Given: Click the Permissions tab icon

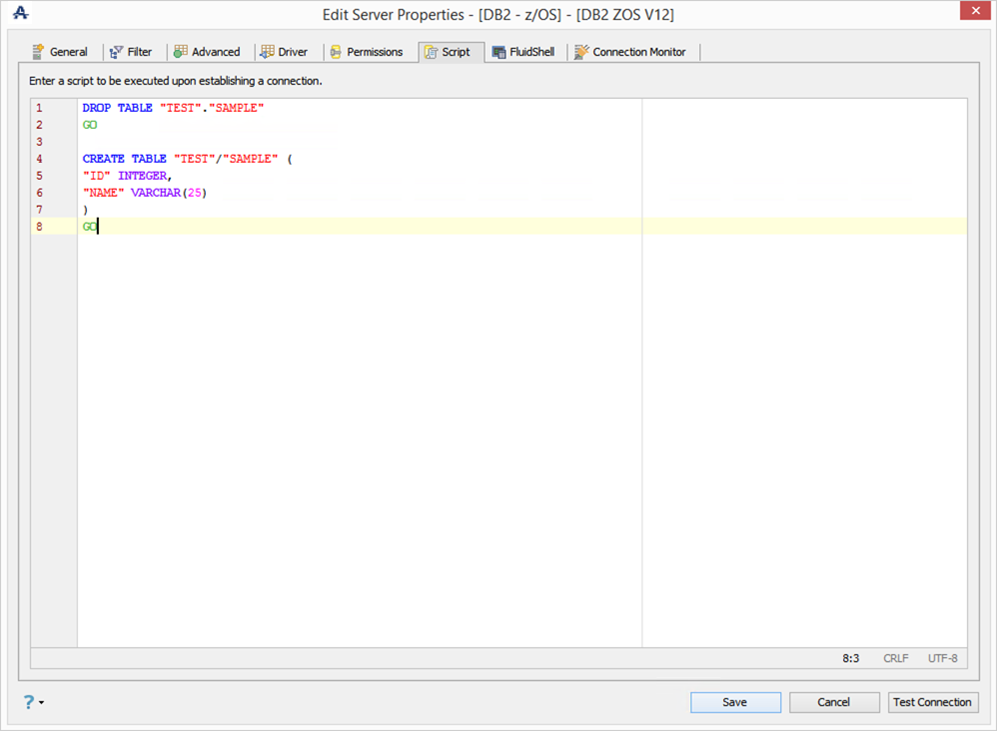Looking at the screenshot, I should [x=336, y=52].
